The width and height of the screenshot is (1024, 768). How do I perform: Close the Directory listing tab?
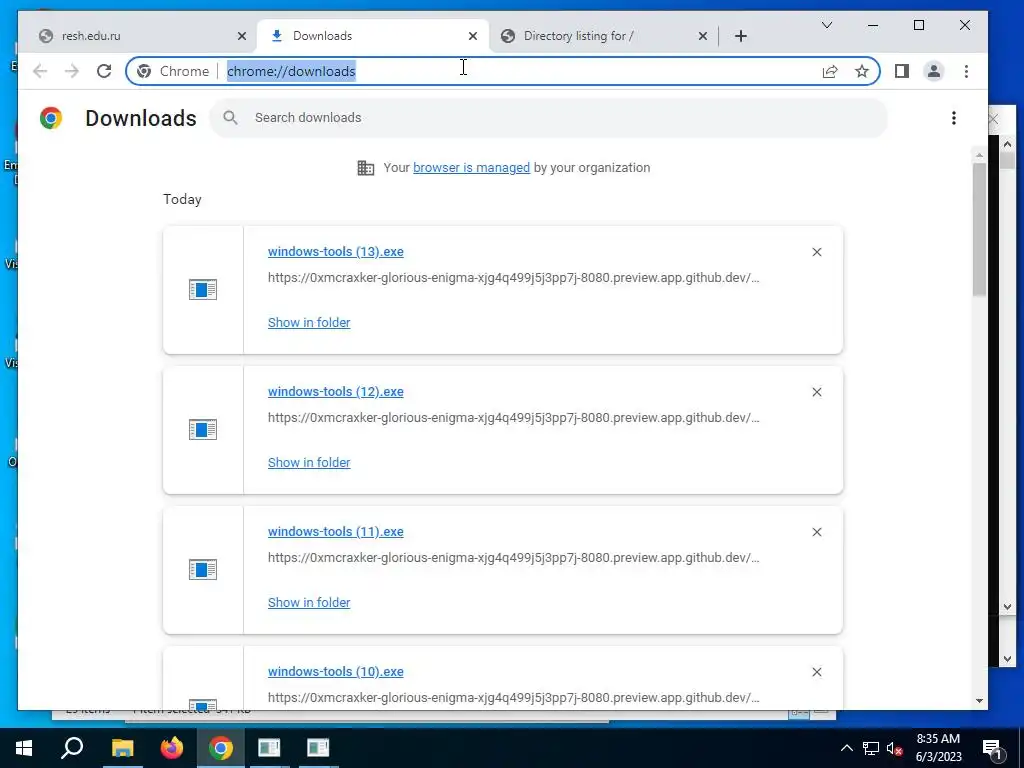703,36
